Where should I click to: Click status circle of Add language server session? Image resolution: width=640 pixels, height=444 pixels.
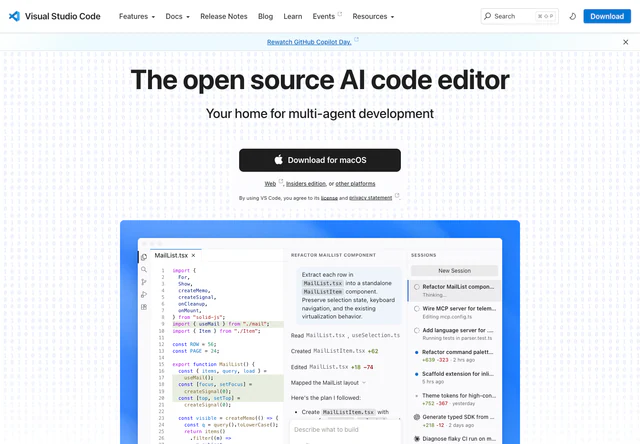click(417, 330)
